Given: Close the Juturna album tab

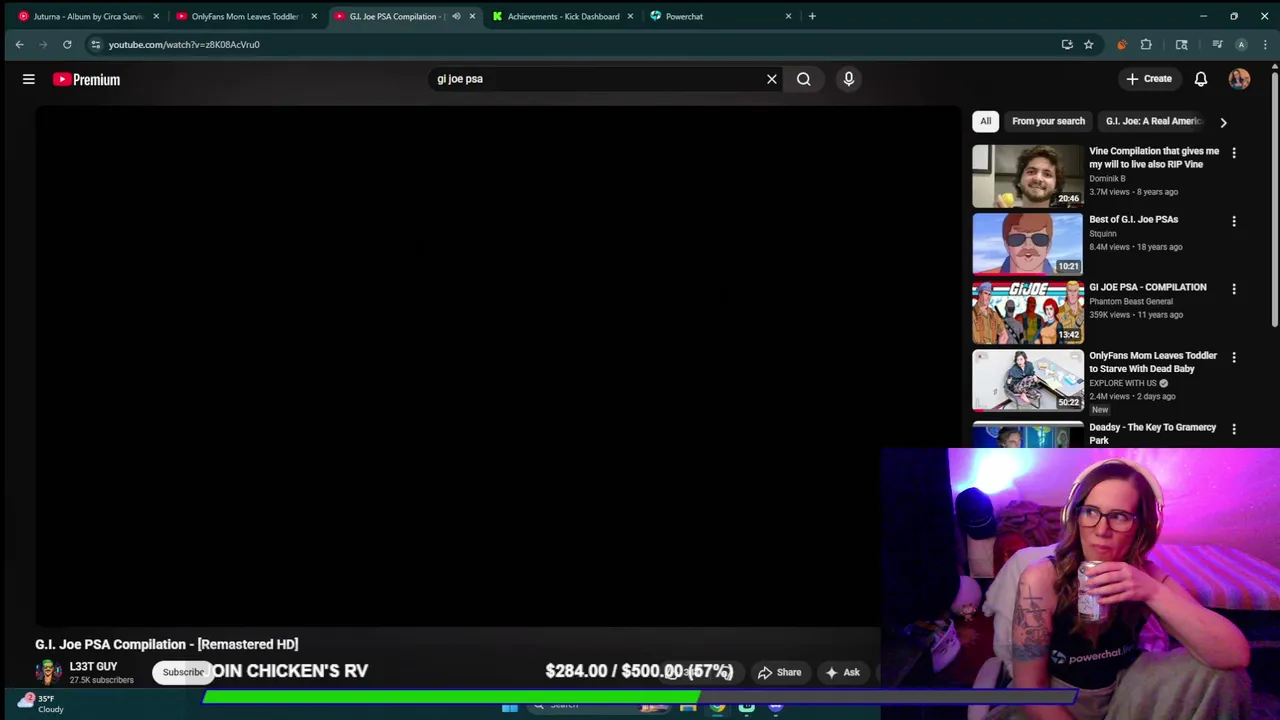Looking at the screenshot, I should click(x=156, y=16).
